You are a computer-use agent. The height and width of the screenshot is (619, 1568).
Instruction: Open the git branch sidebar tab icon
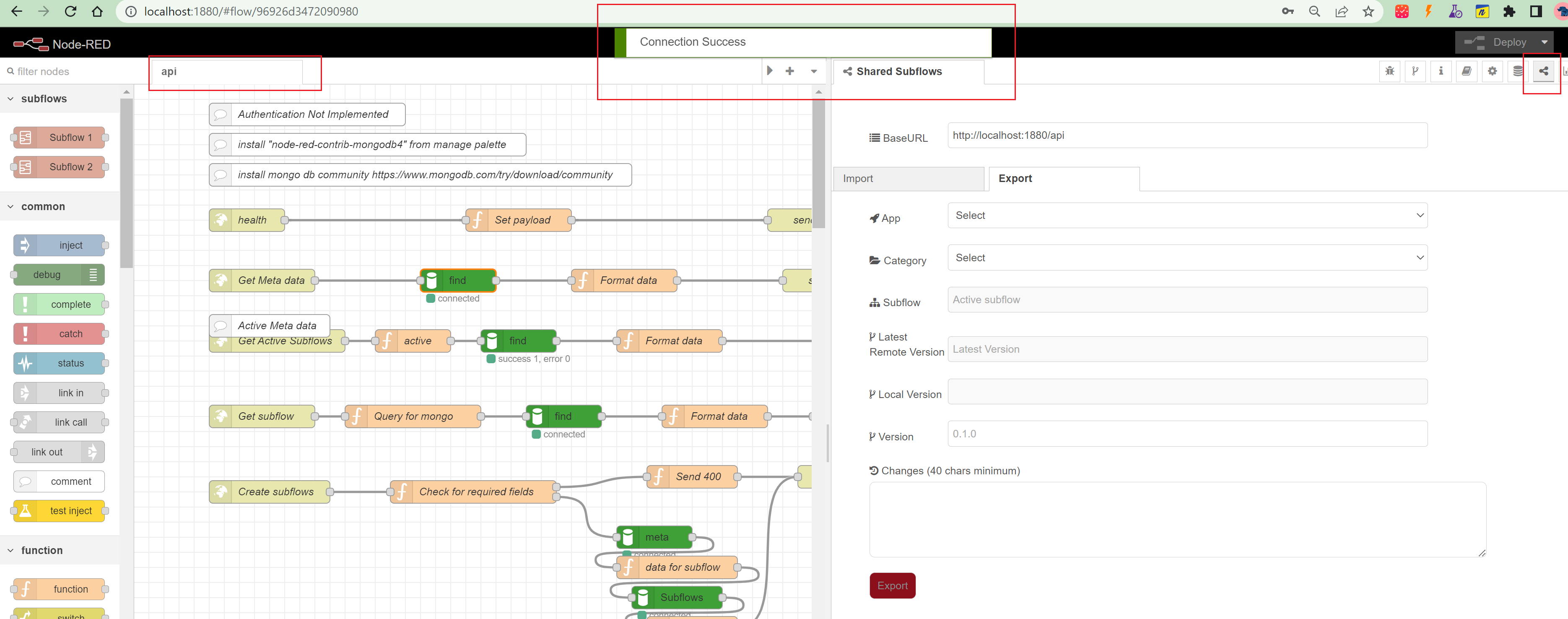click(1415, 71)
